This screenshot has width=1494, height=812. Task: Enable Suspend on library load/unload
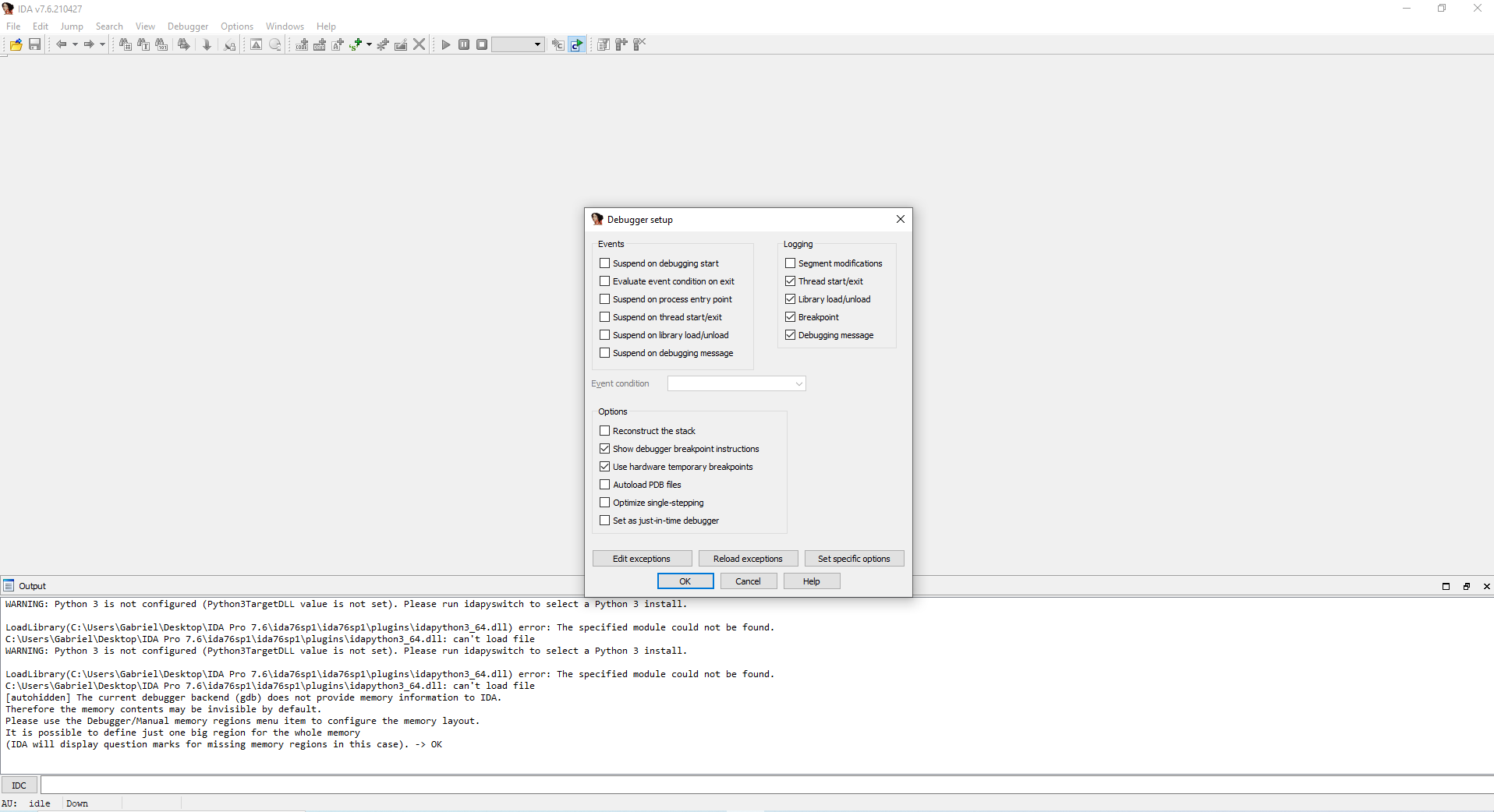[604, 335]
